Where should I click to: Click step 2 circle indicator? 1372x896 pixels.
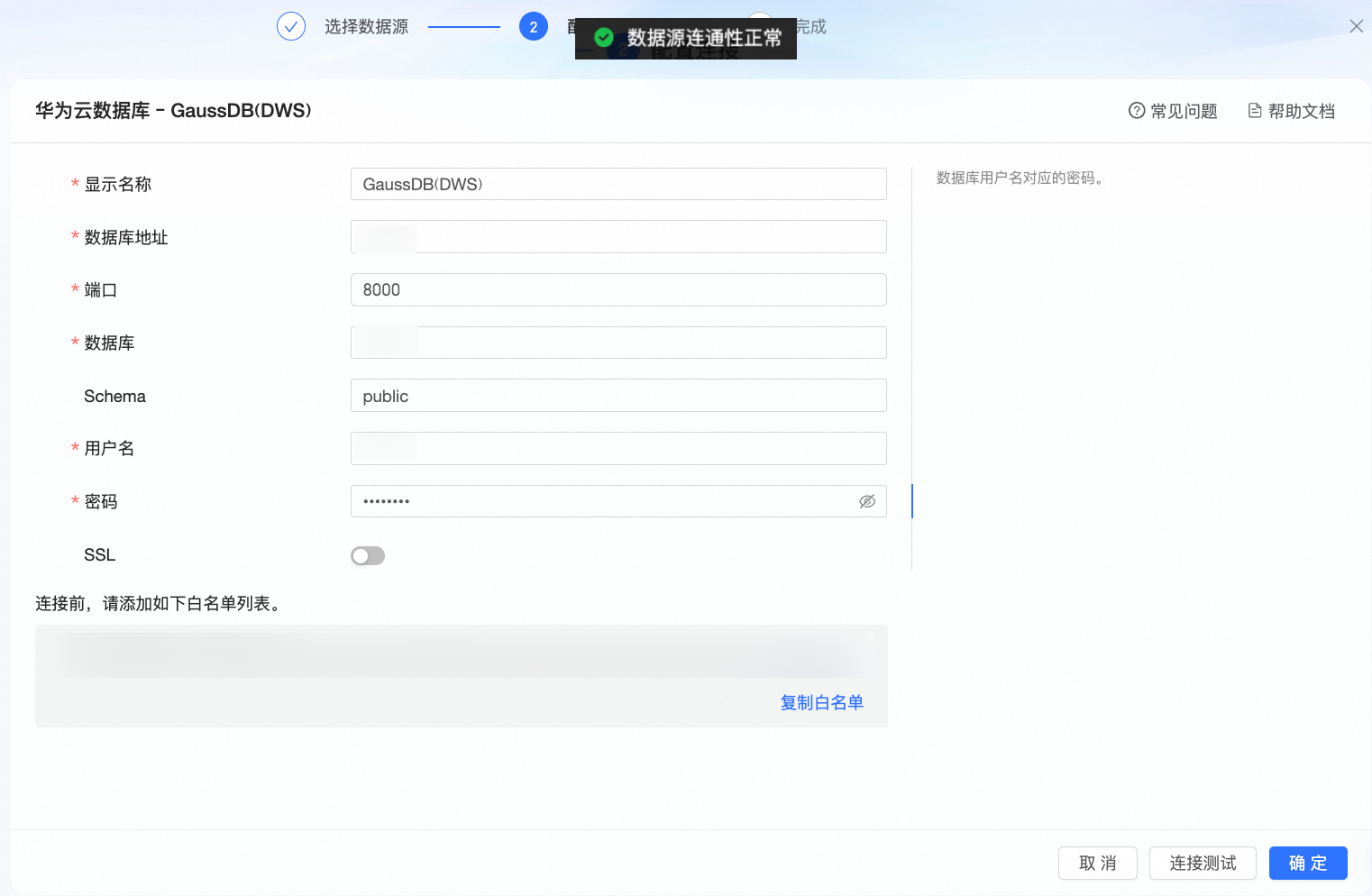point(534,26)
